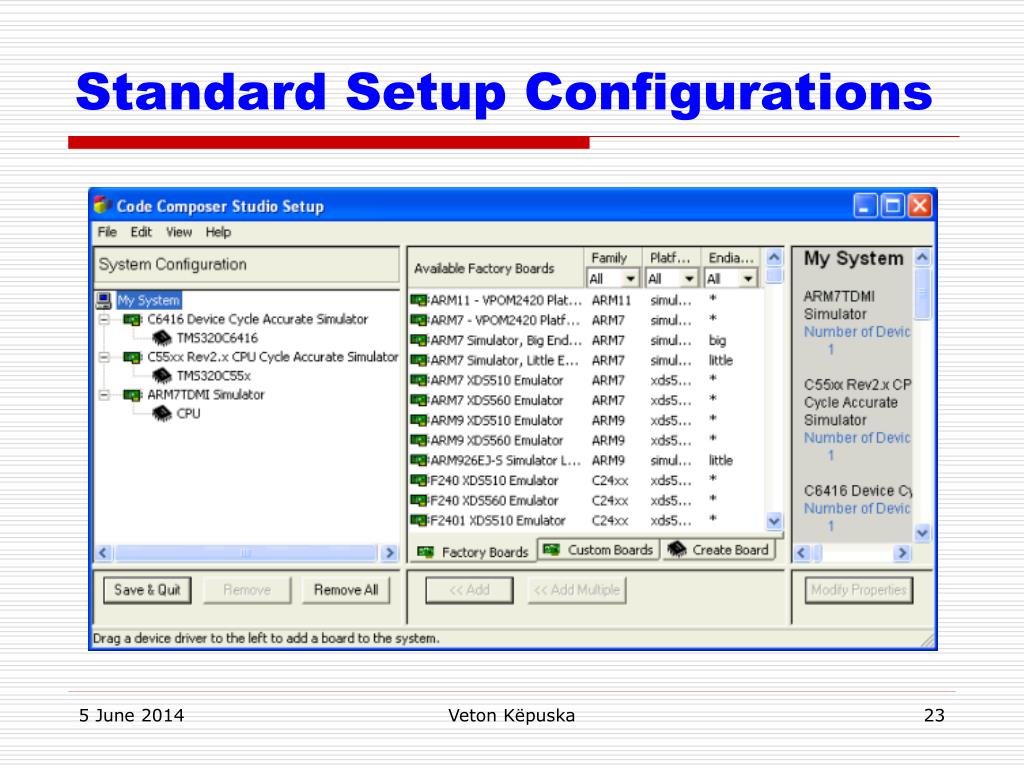1024x768 pixels.
Task: Click the My System panel scroll up arrow
Action: tap(922, 257)
